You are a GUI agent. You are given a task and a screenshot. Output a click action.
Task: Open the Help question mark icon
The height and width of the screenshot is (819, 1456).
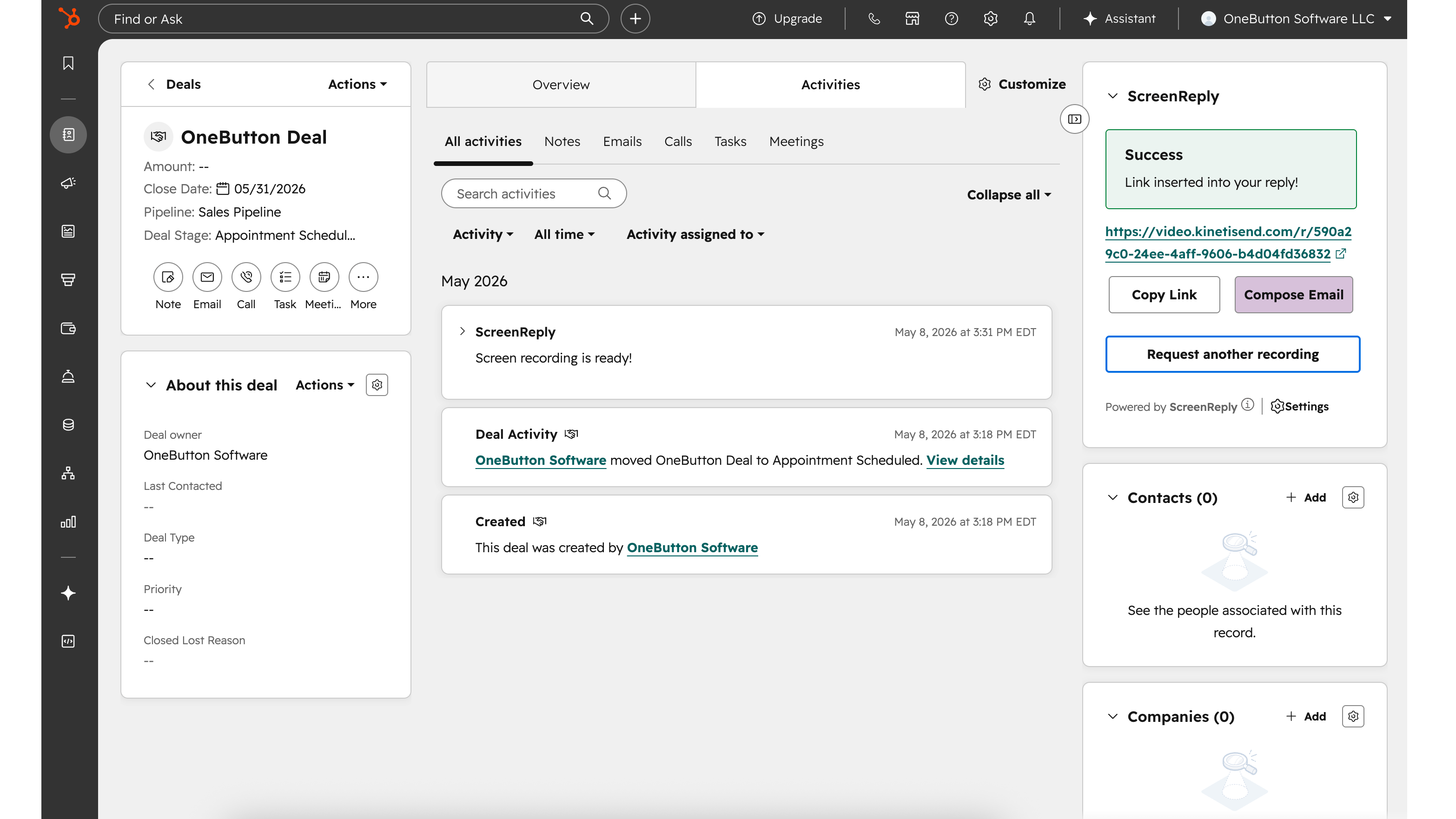coord(951,19)
